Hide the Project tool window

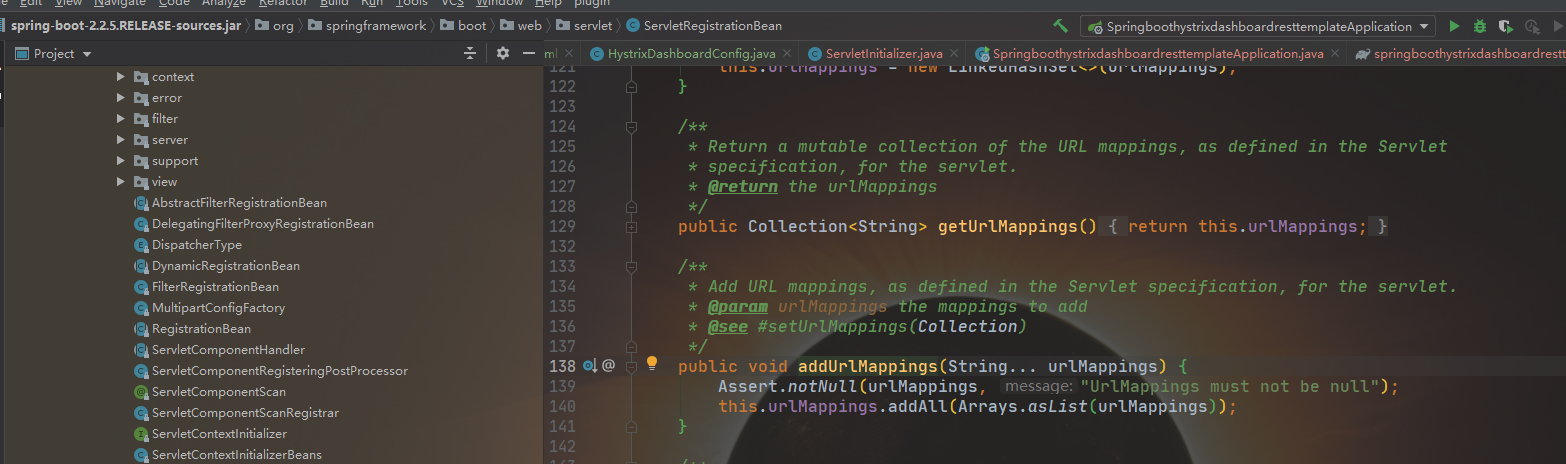[530, 53]
